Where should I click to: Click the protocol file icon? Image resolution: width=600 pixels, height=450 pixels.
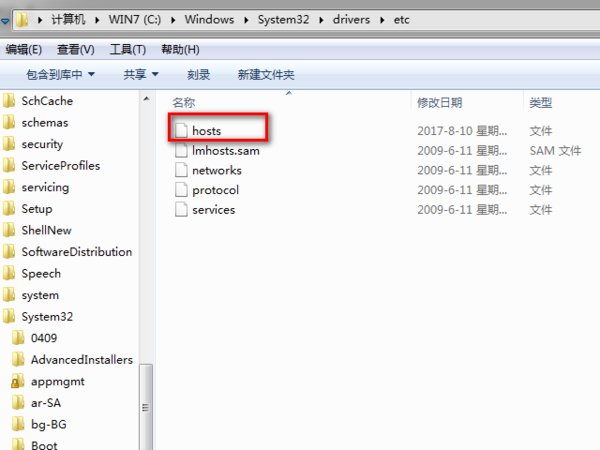pos(181,190)
